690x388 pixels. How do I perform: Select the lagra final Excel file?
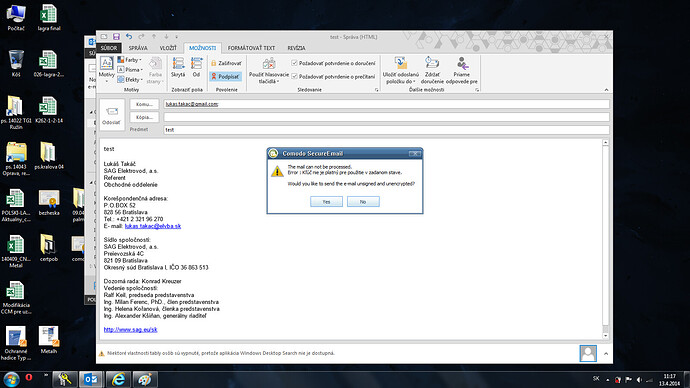point(49,18)
